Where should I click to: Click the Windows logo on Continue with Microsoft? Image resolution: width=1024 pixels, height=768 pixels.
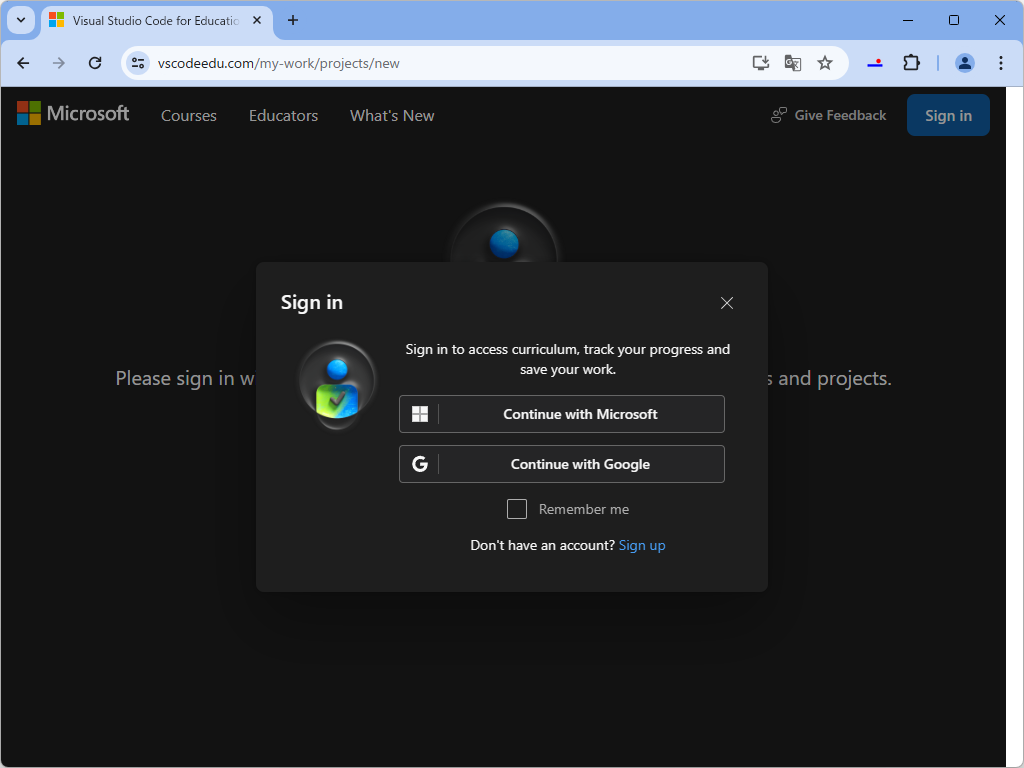(x=420, y=413)
